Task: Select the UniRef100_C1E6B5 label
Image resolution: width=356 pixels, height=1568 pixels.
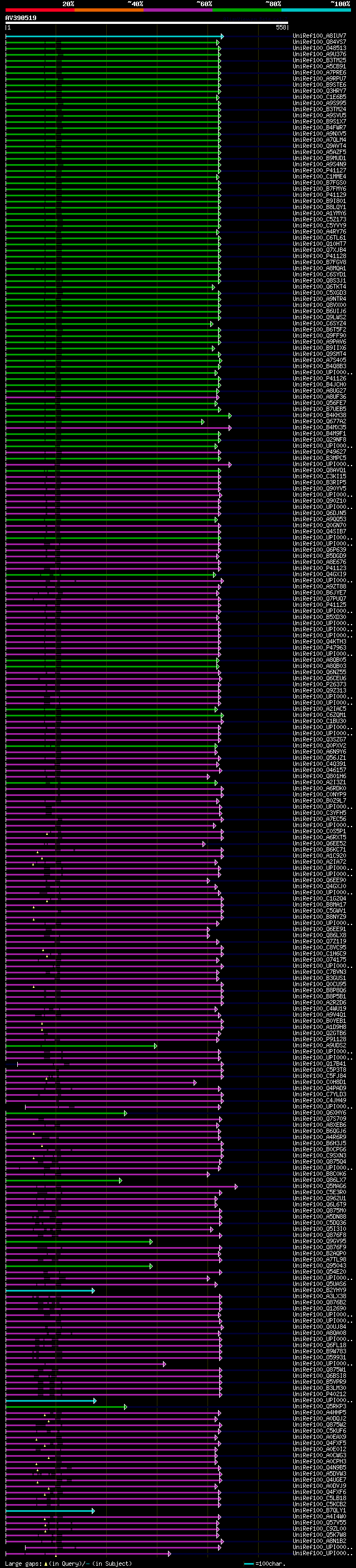Action: [x=319, y=97]
